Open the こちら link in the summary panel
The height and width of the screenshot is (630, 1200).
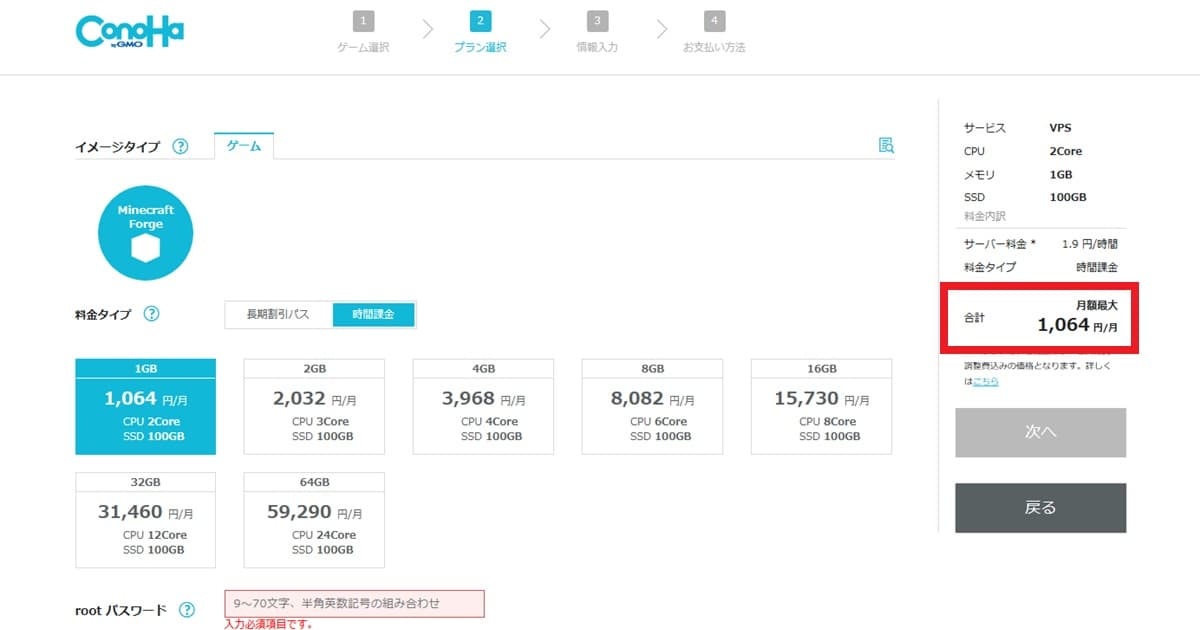[986, 381]
